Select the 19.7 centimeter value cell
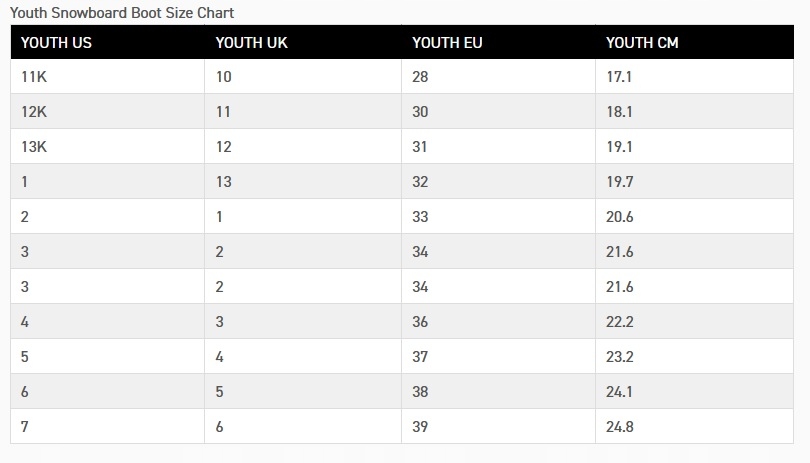 point(619,182)
